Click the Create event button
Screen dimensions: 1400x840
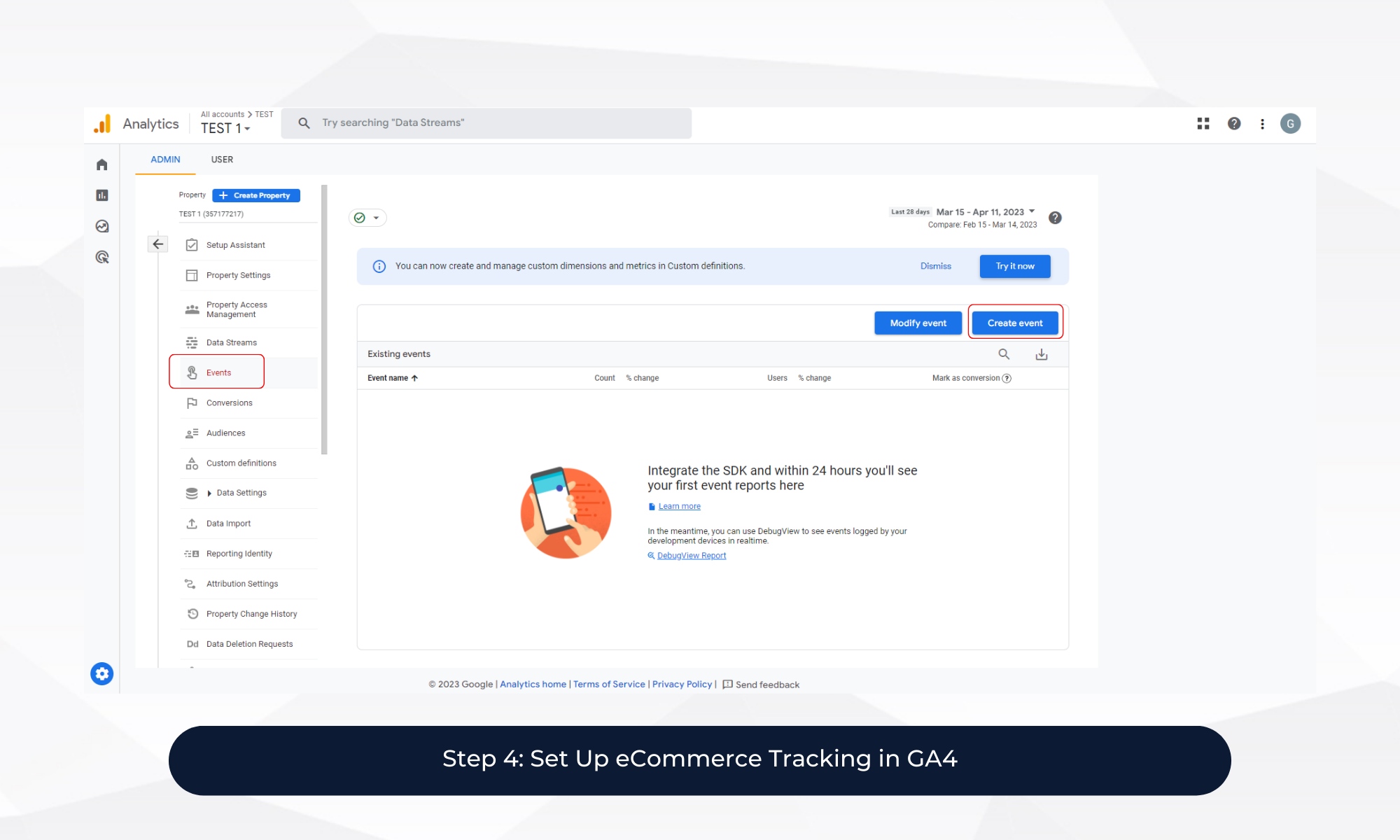[x=1015, y=323]
